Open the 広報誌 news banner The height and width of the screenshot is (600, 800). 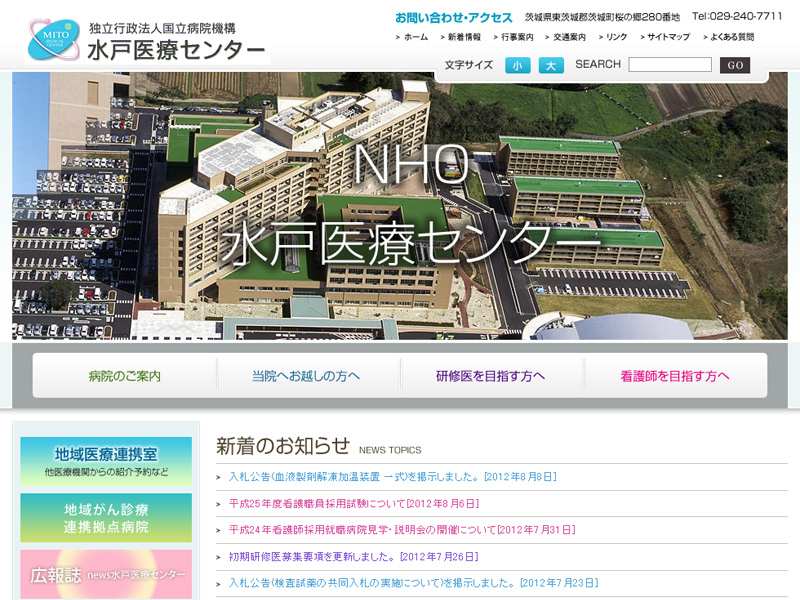(106, 574)
